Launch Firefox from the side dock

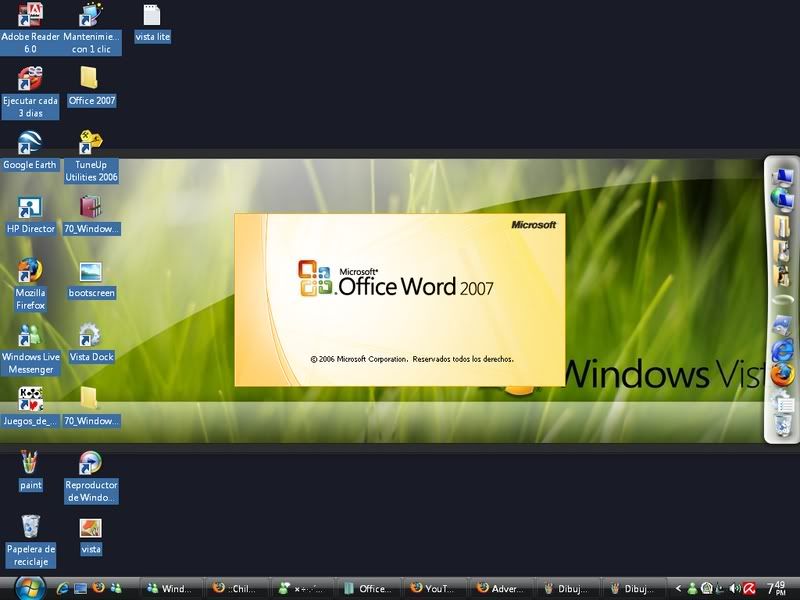[x=782, y=376]
